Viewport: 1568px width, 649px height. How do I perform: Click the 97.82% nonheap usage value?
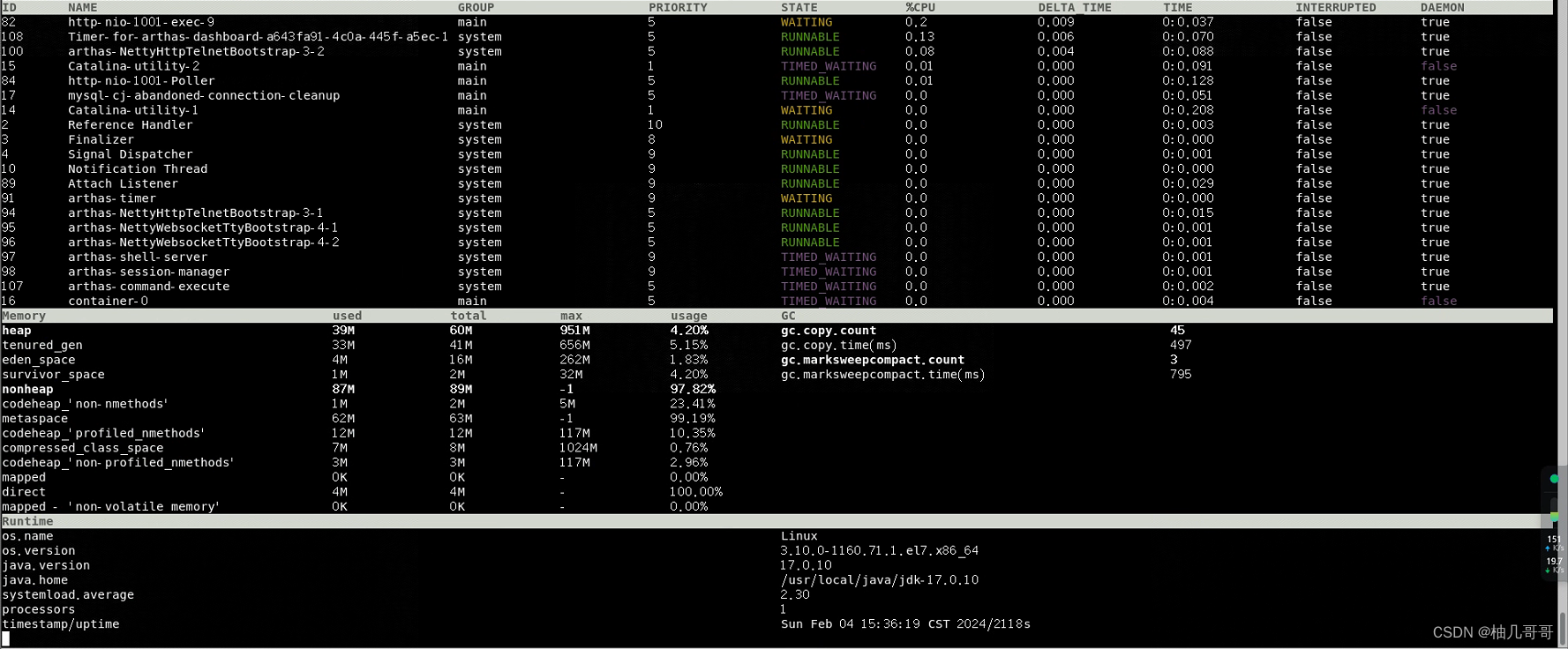tap(693, 389)
